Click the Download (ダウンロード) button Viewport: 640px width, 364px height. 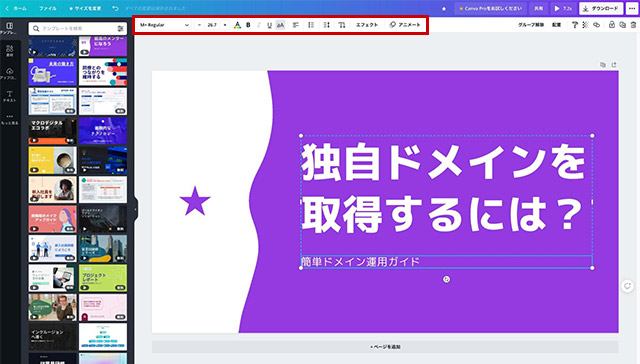[x=601, y=8]
